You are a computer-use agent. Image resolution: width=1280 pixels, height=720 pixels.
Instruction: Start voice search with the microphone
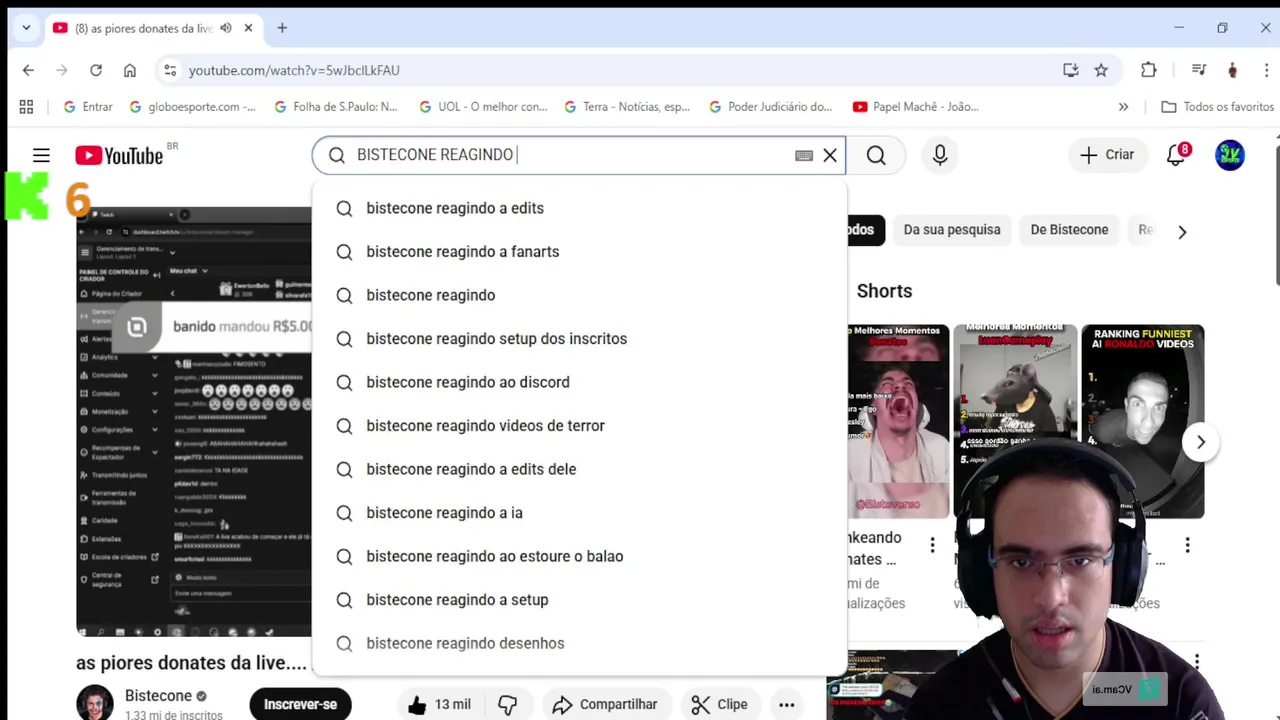940,155
